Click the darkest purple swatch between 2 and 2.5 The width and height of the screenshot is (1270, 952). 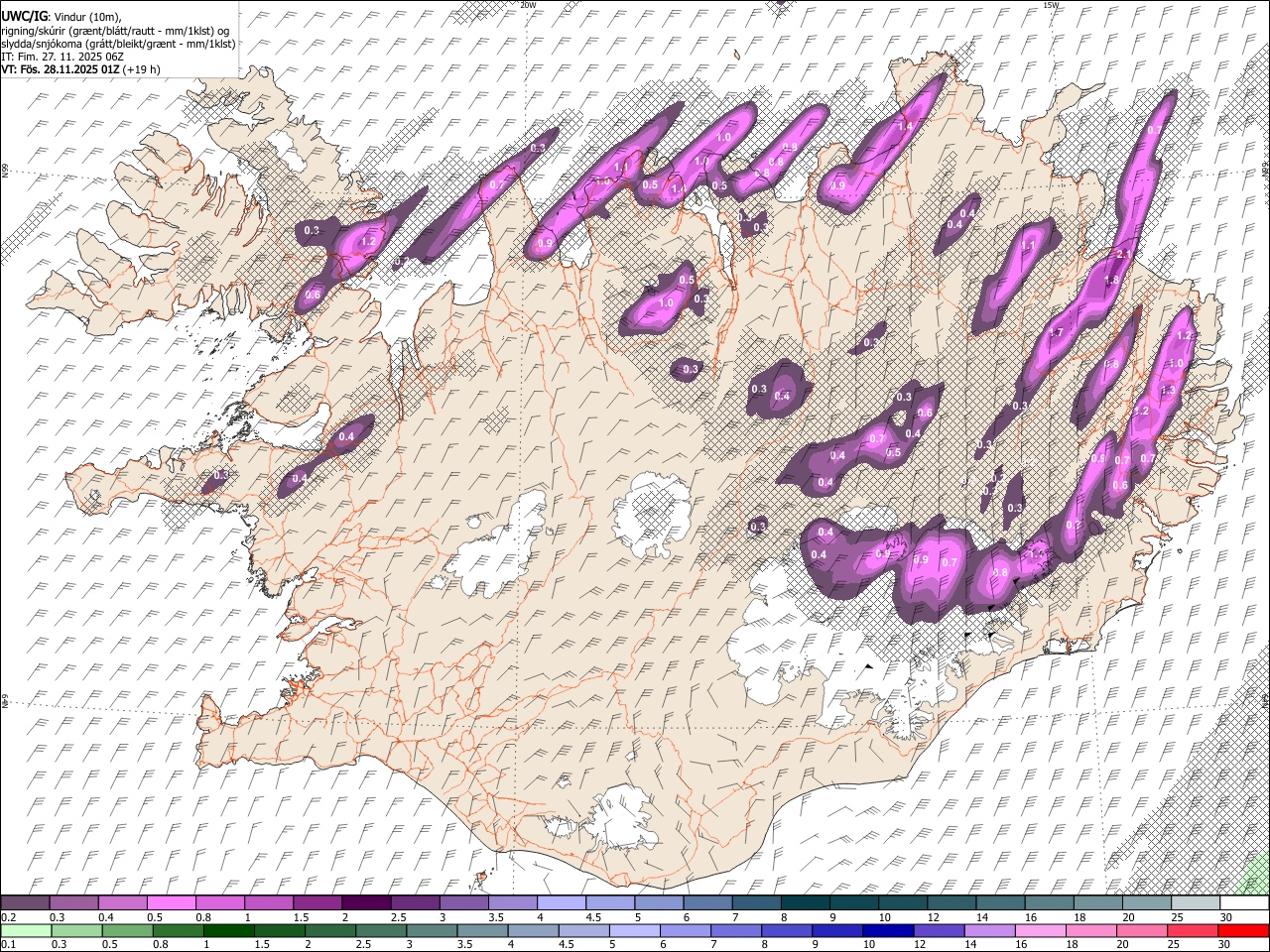pos(366,902)
